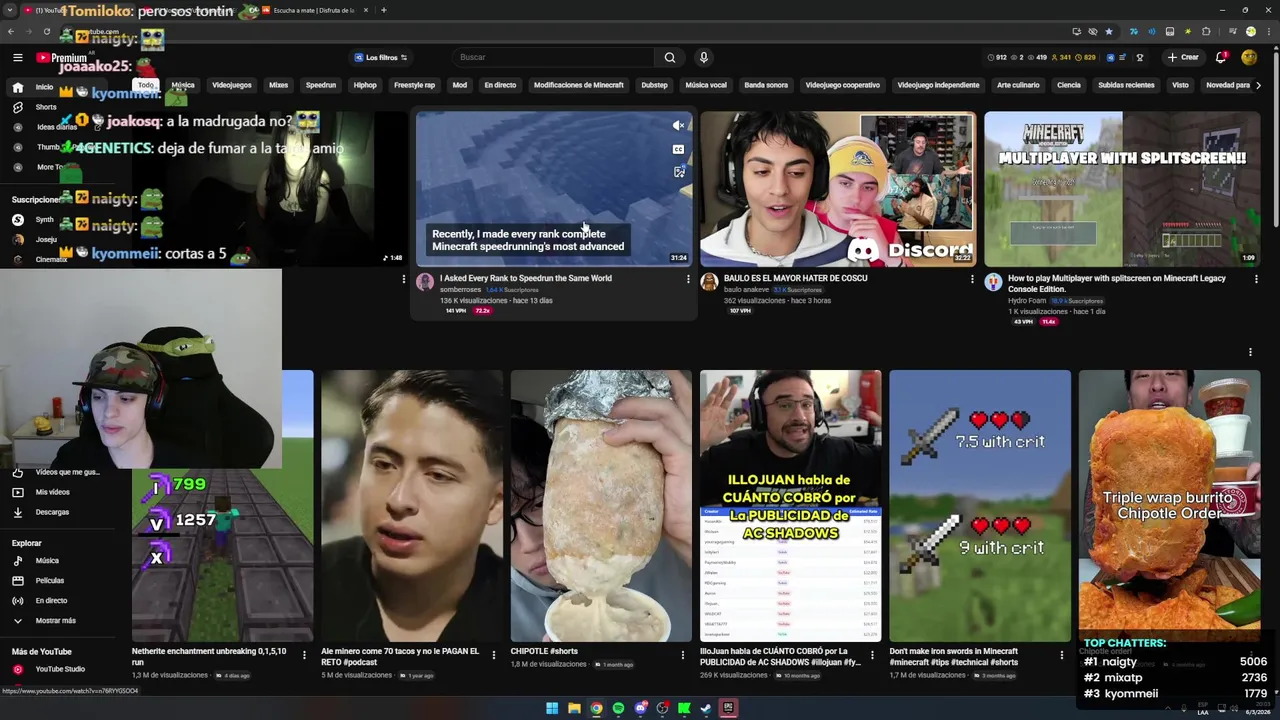Open 'How to play Multiplayer with splitscreen' title

[1116, 284]
